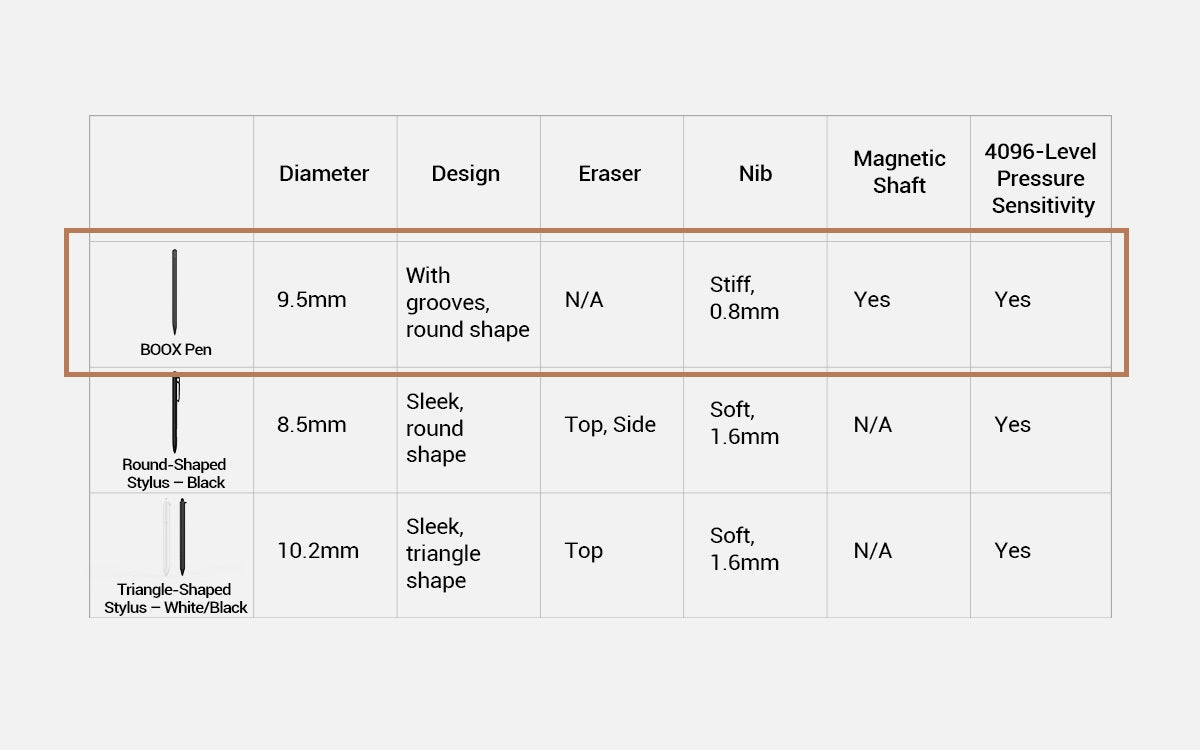This screenshot has width=1200, height=750.
Task: Select the Triangle-Shaped Stylus – White/Black label
Action: coord(175,598)
